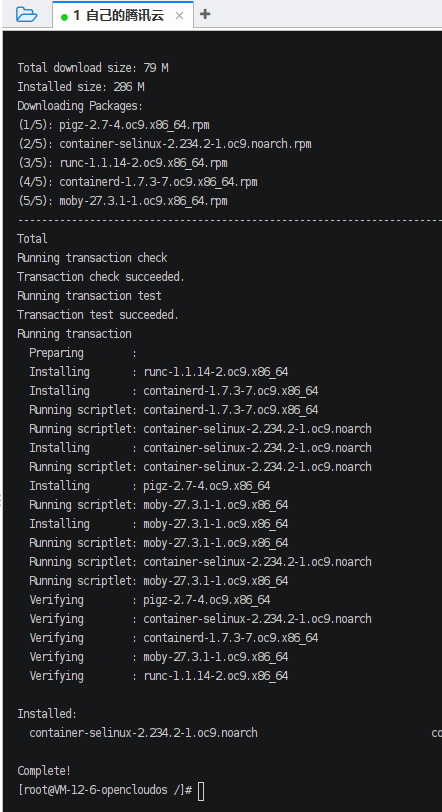Add a new session tab with plus

pyautogui.click(x=205, y=14)
